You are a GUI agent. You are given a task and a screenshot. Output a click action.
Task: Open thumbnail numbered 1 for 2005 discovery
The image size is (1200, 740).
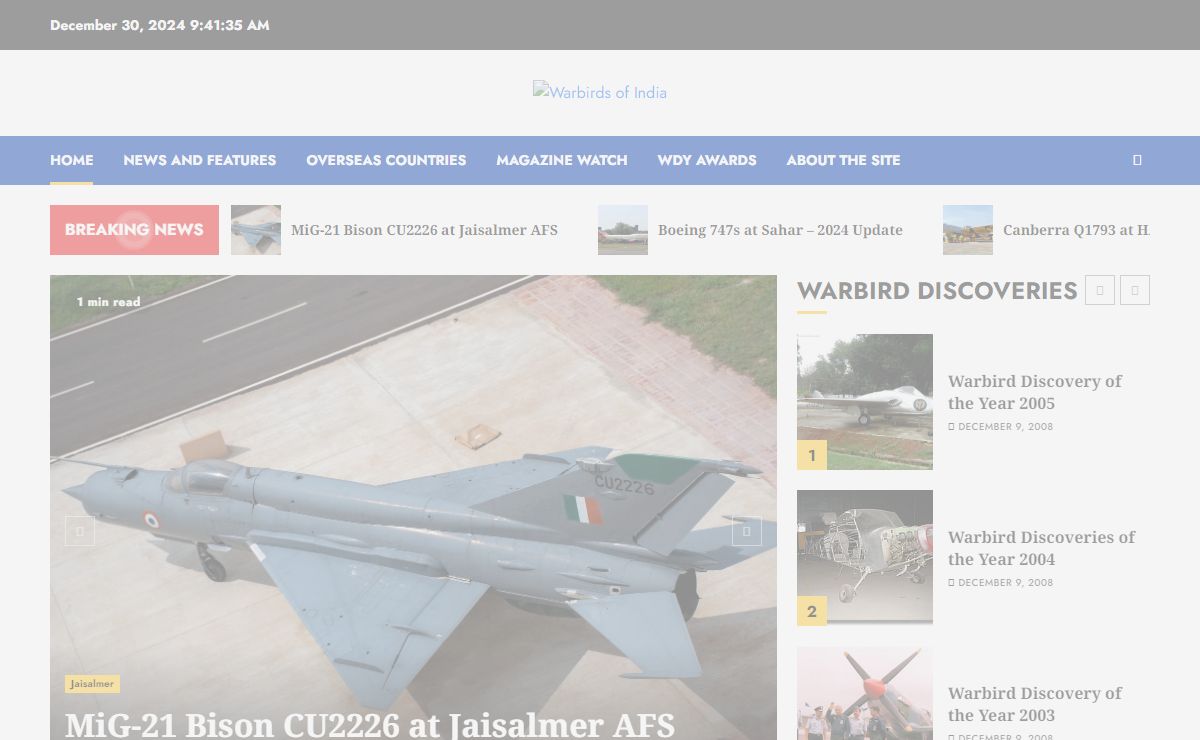click(865, 402)
